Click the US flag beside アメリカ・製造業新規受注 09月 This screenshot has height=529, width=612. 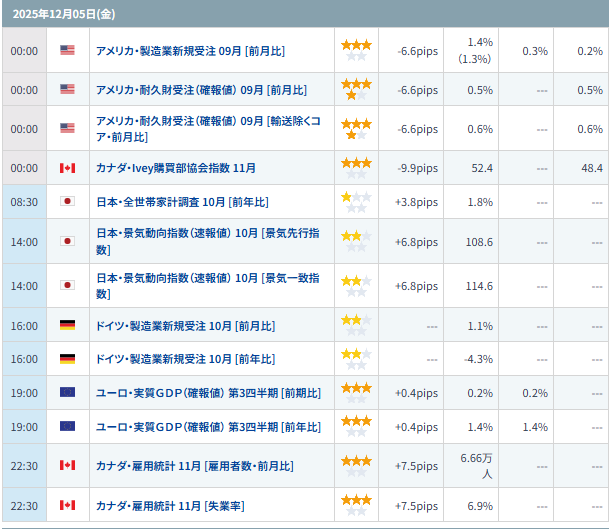coord(67,50)
